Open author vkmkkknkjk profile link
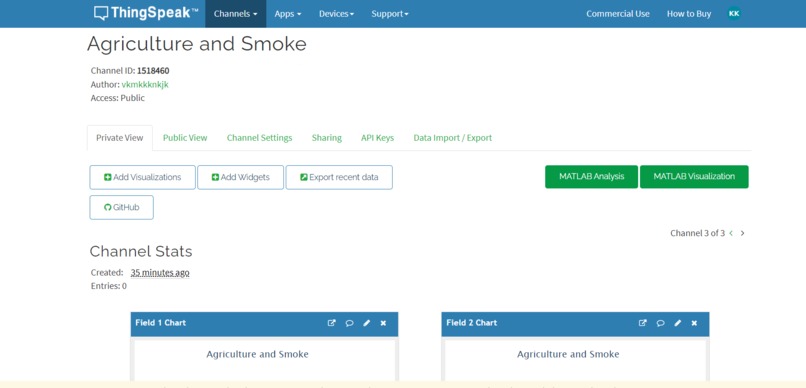 [145, 84]
